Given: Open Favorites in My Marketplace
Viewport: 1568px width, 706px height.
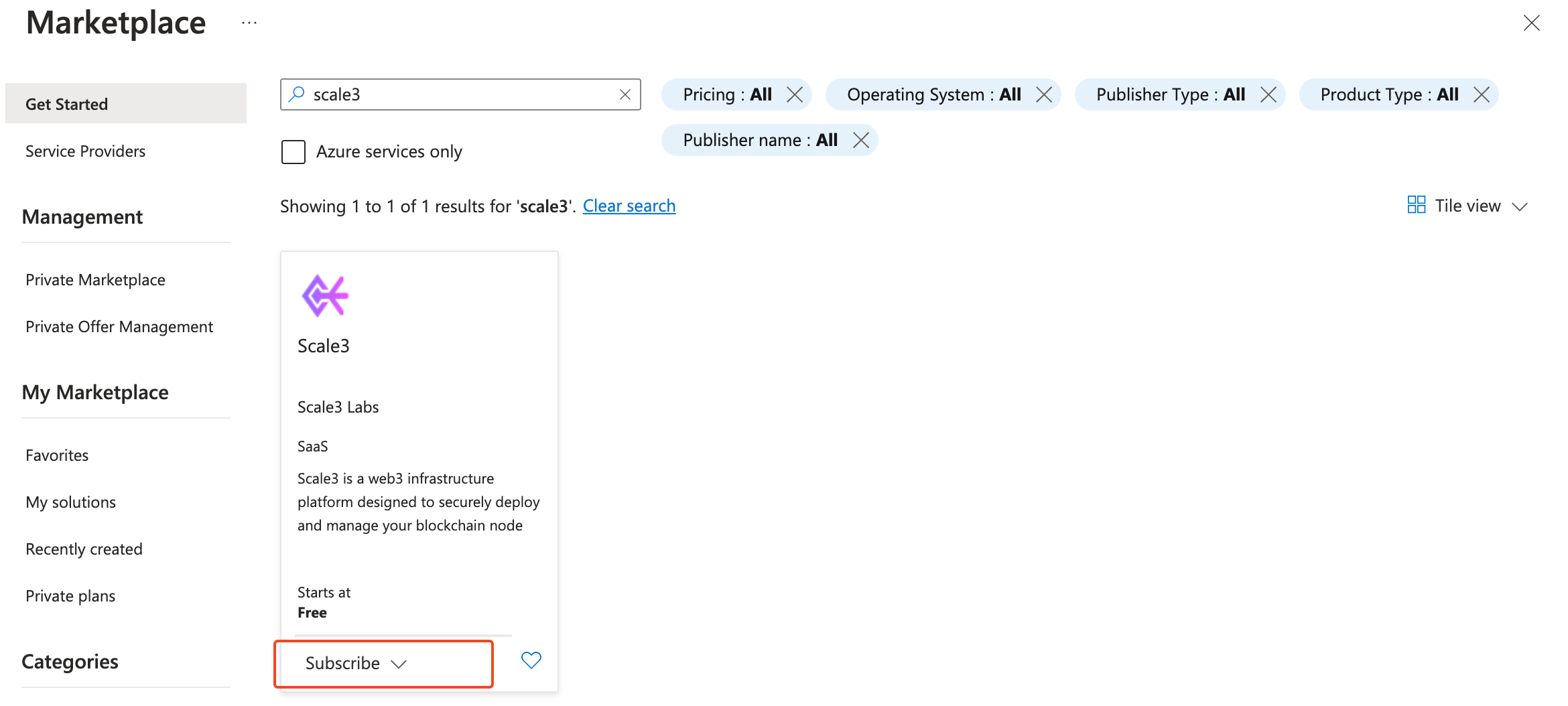Looking at the screenshot, I should [x=57, y=455].
